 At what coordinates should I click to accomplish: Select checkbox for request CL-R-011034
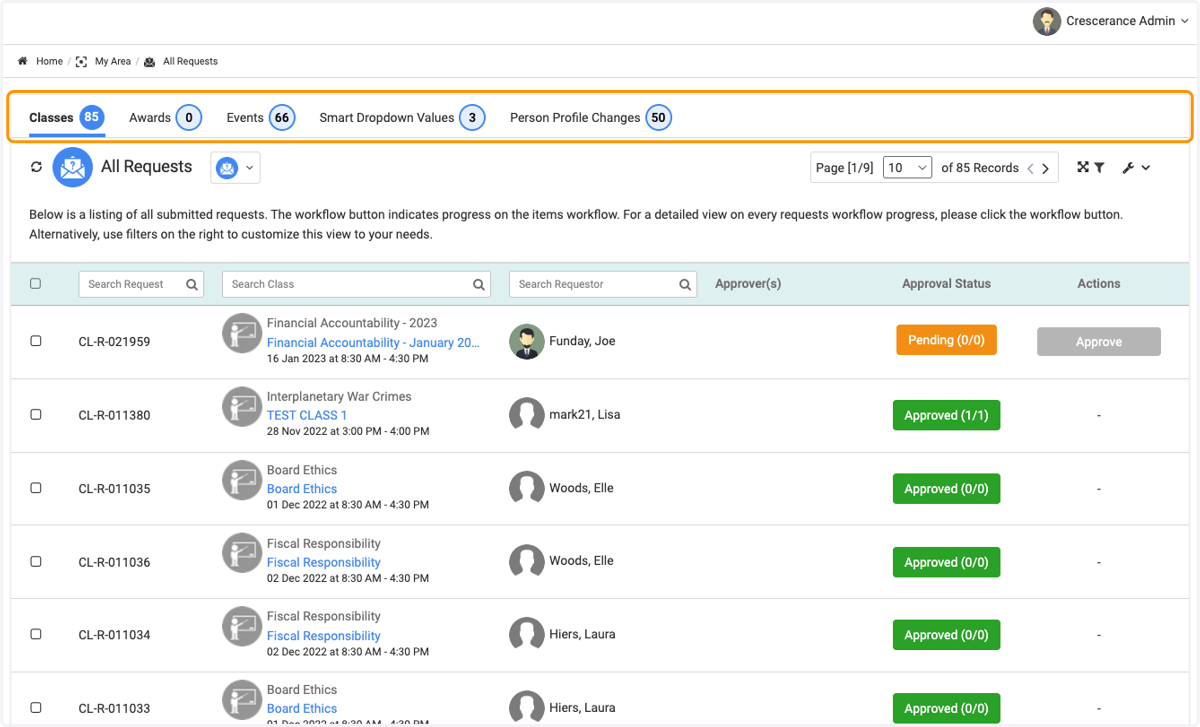36,634
